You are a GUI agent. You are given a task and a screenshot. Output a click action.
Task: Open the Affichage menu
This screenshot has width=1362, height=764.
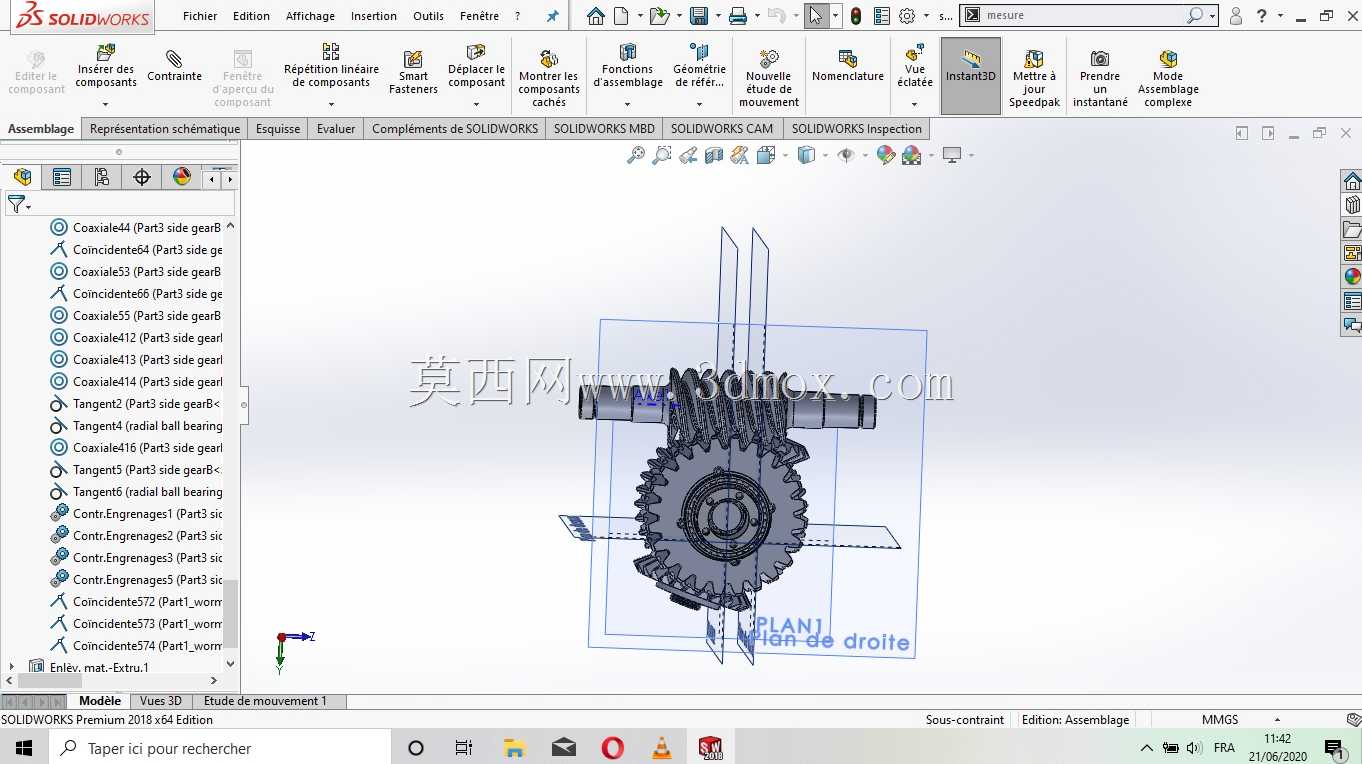(311, 16)
